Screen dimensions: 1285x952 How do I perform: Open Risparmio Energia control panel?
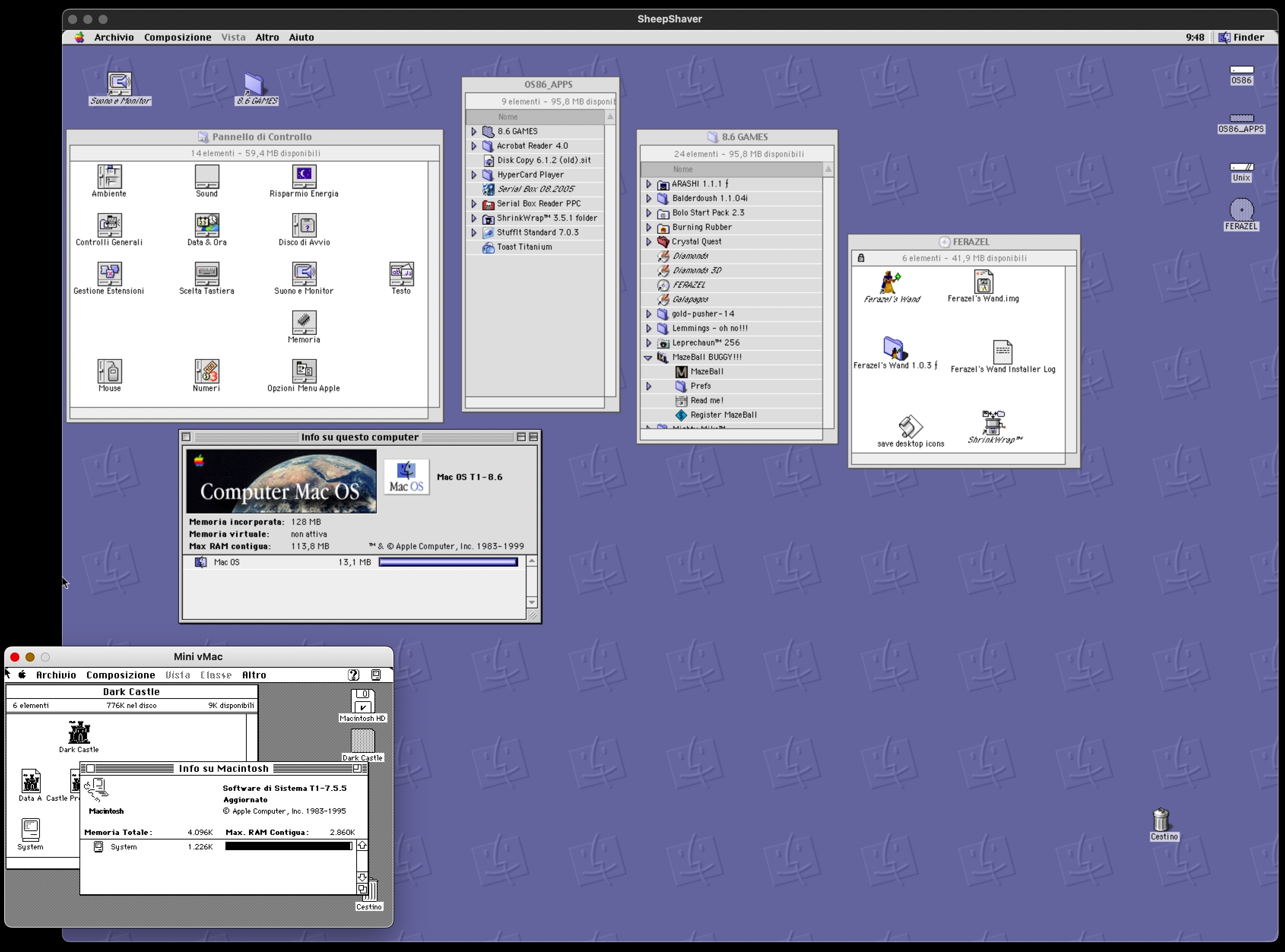click(304, 176)
